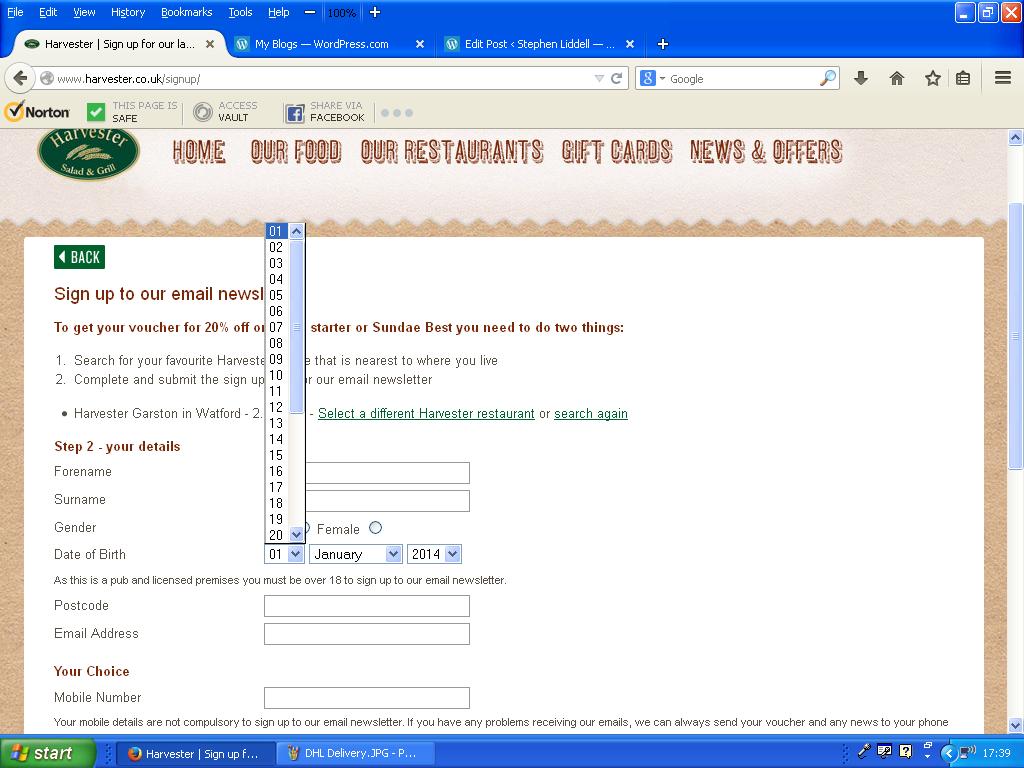Click the Norton Share via Facebook icon
Viewport: 1024px width, 768px height.
(295, 113)
